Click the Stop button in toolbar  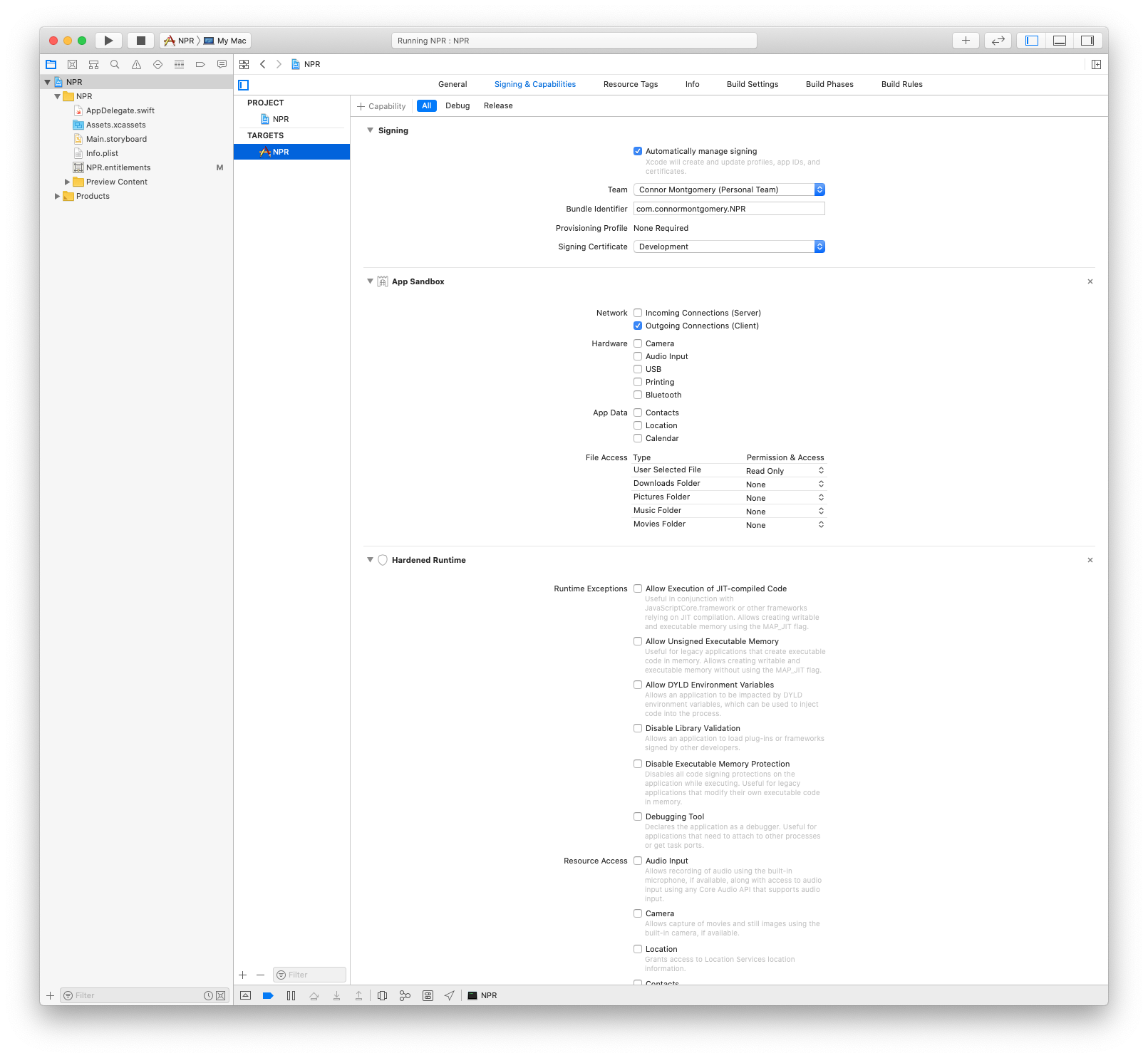tap(140, 41)
